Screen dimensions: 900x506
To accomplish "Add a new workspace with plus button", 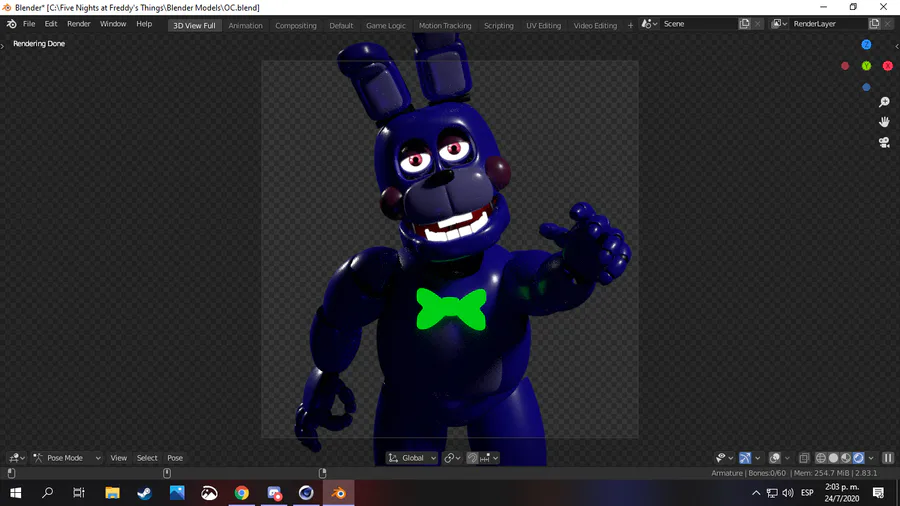I will 630,25.
